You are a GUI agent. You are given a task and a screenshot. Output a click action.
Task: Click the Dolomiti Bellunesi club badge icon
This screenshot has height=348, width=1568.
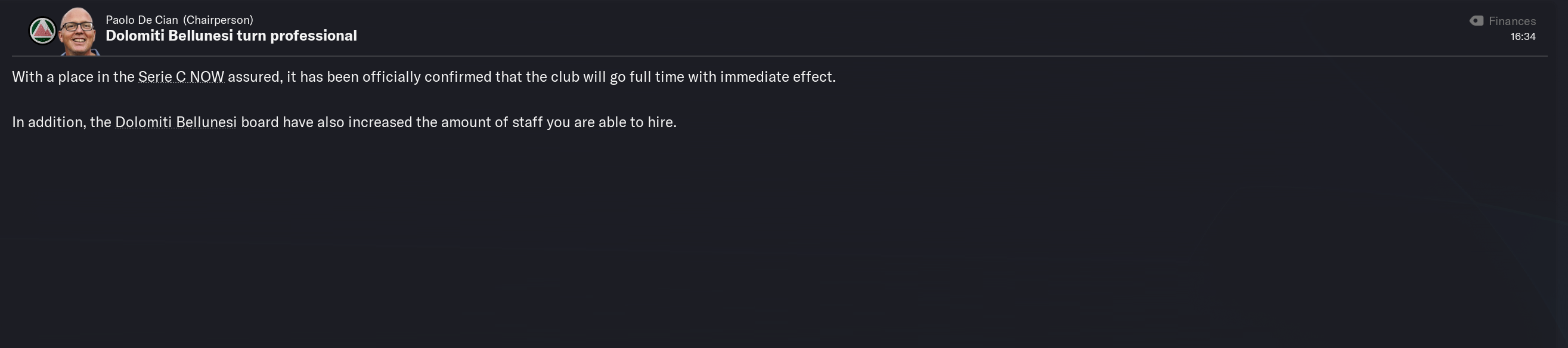pos(42,30)
